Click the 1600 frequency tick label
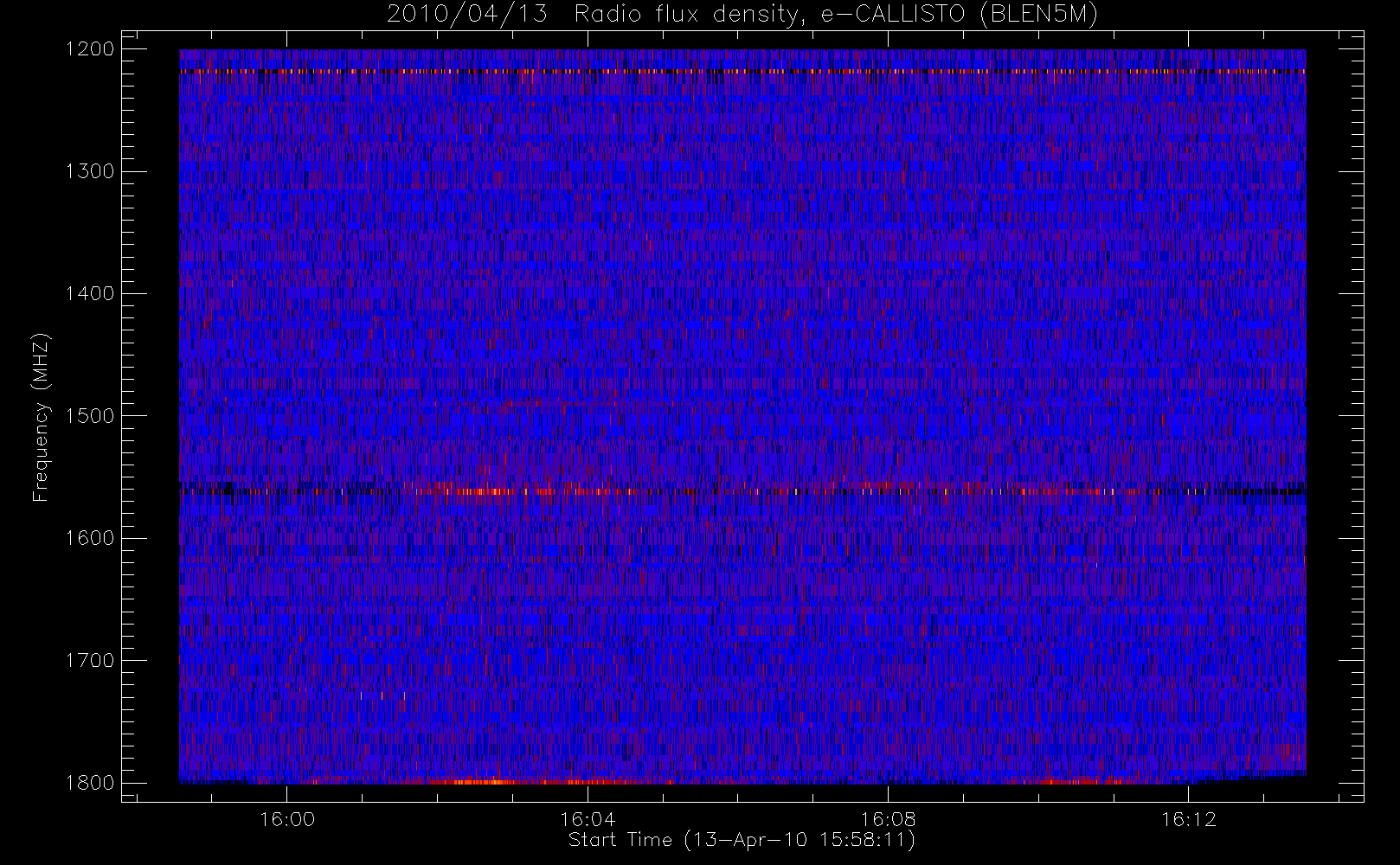This screenshot has width=1400, height=865. [x=90, y=538]
